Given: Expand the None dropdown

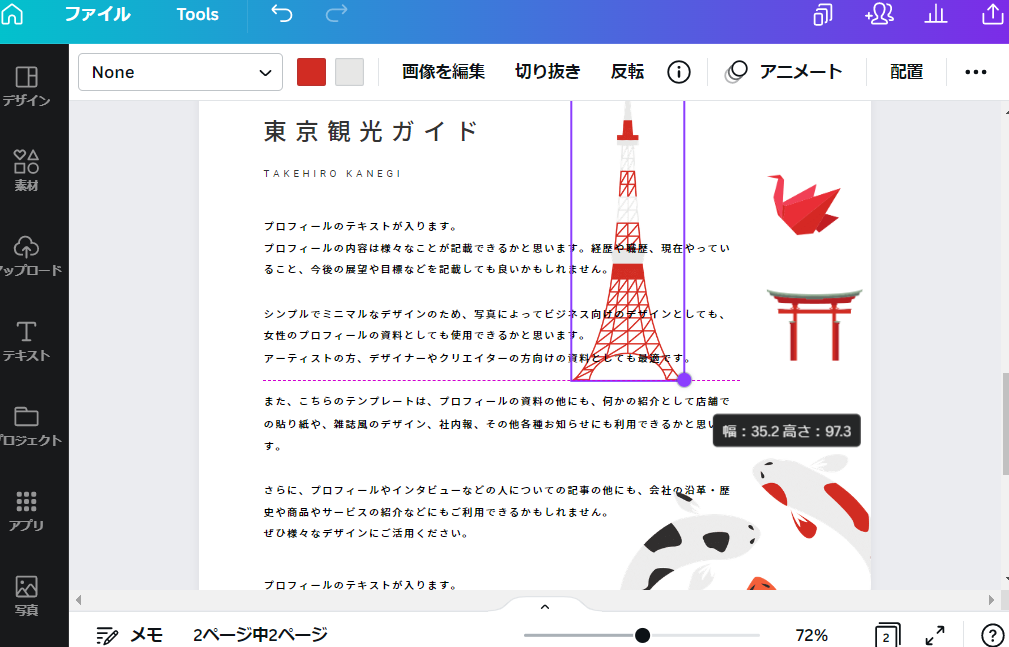Looking at the screenshot, I should pyautogui.click(x=180, y=72).
